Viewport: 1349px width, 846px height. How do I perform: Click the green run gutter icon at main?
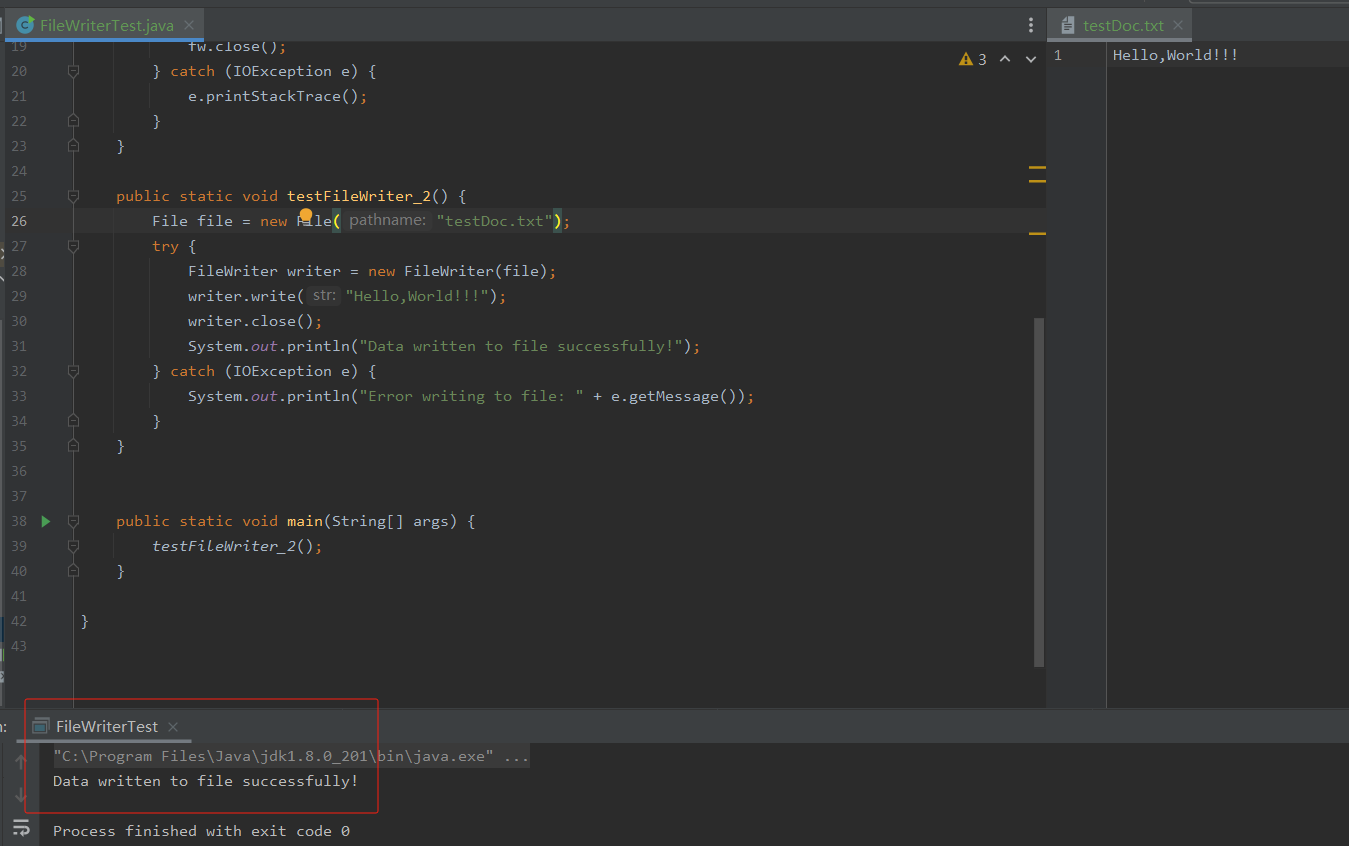[46, 521]
